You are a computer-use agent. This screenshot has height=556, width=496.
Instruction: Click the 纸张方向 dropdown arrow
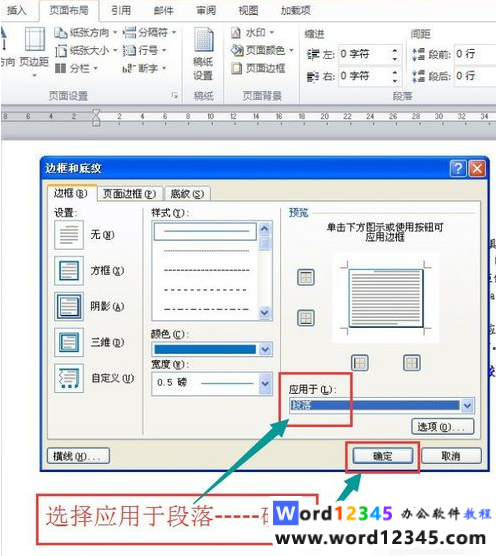click(x=115, y=33)
